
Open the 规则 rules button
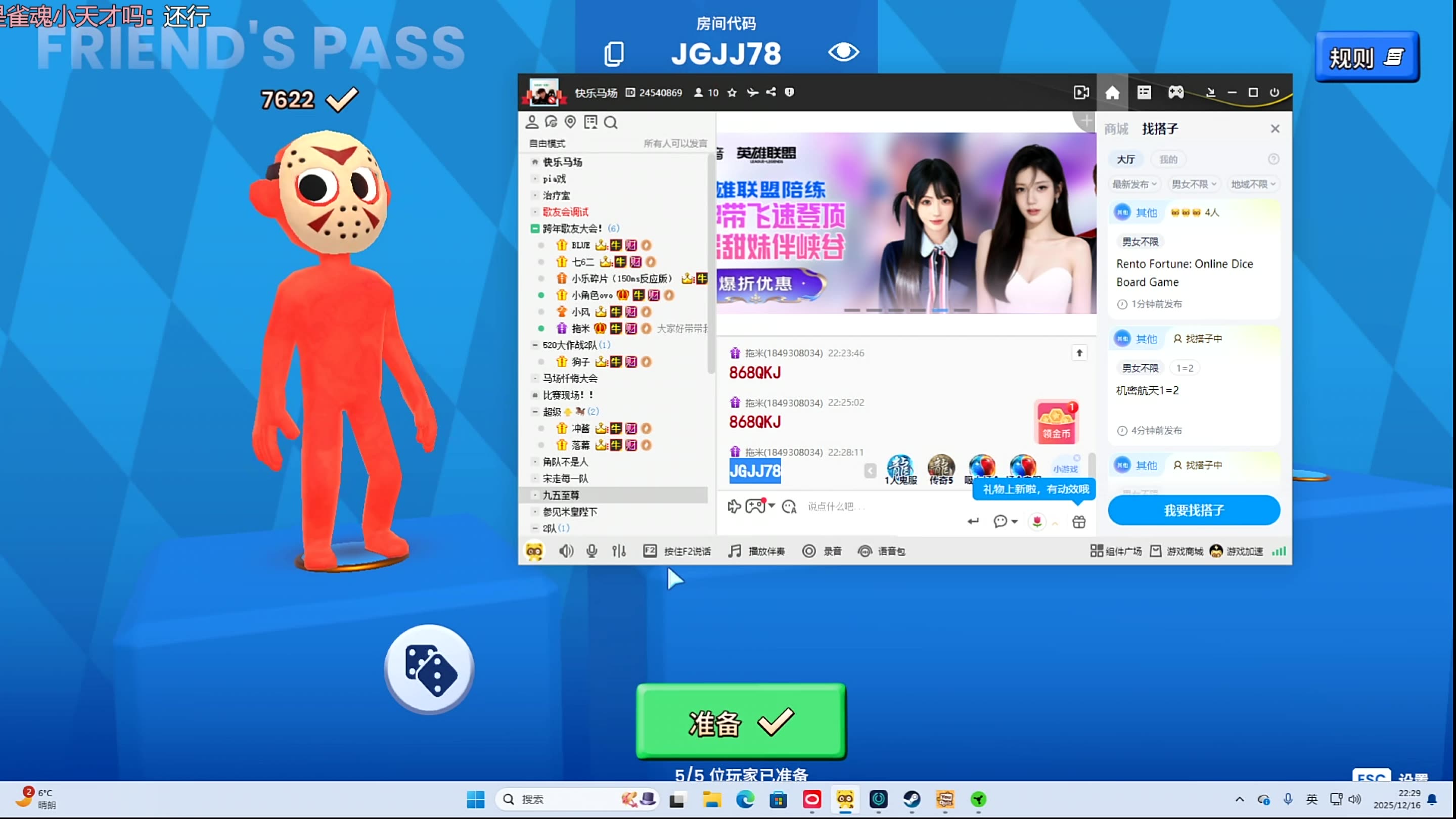tap(1366, 57)
